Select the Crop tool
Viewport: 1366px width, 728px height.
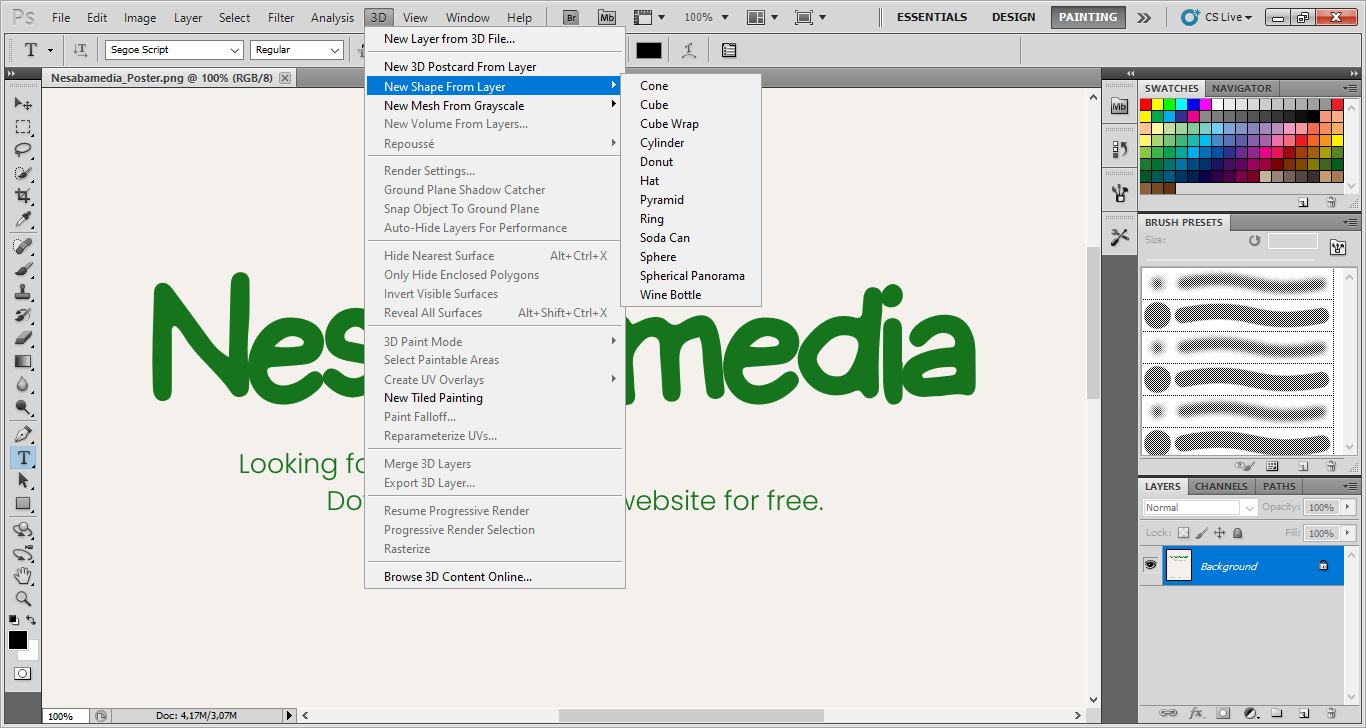pos(23,196)
